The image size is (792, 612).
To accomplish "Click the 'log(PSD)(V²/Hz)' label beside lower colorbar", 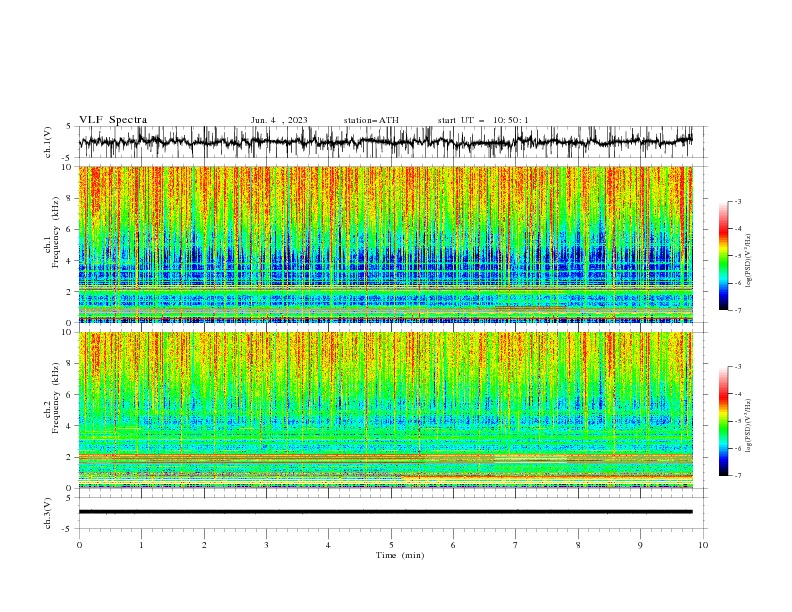I will coord(748,426).
